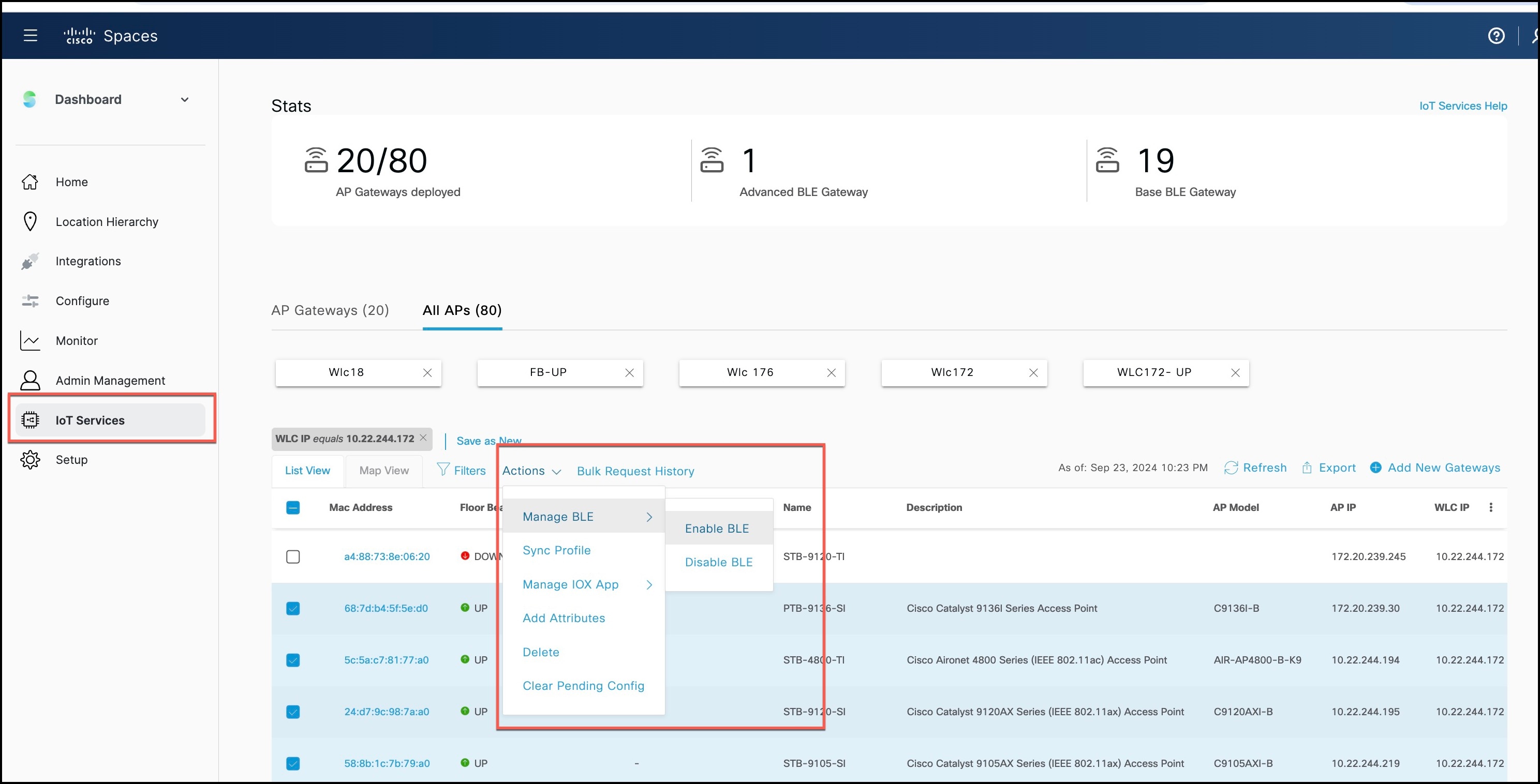Open MAC address 24:d7:9c:98:7a:a0 link
Image resolution: width=1540 pixels, height=784 pixels.
(386, 712)
